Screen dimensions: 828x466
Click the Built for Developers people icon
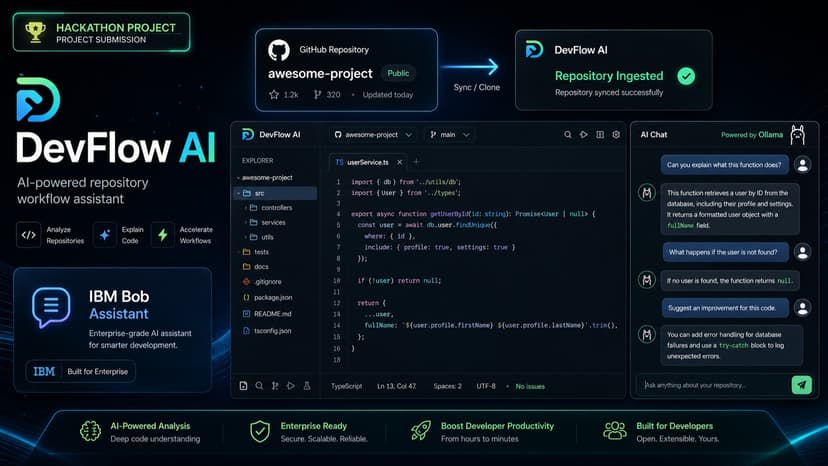pyautogui.click(x=615, y=431)
